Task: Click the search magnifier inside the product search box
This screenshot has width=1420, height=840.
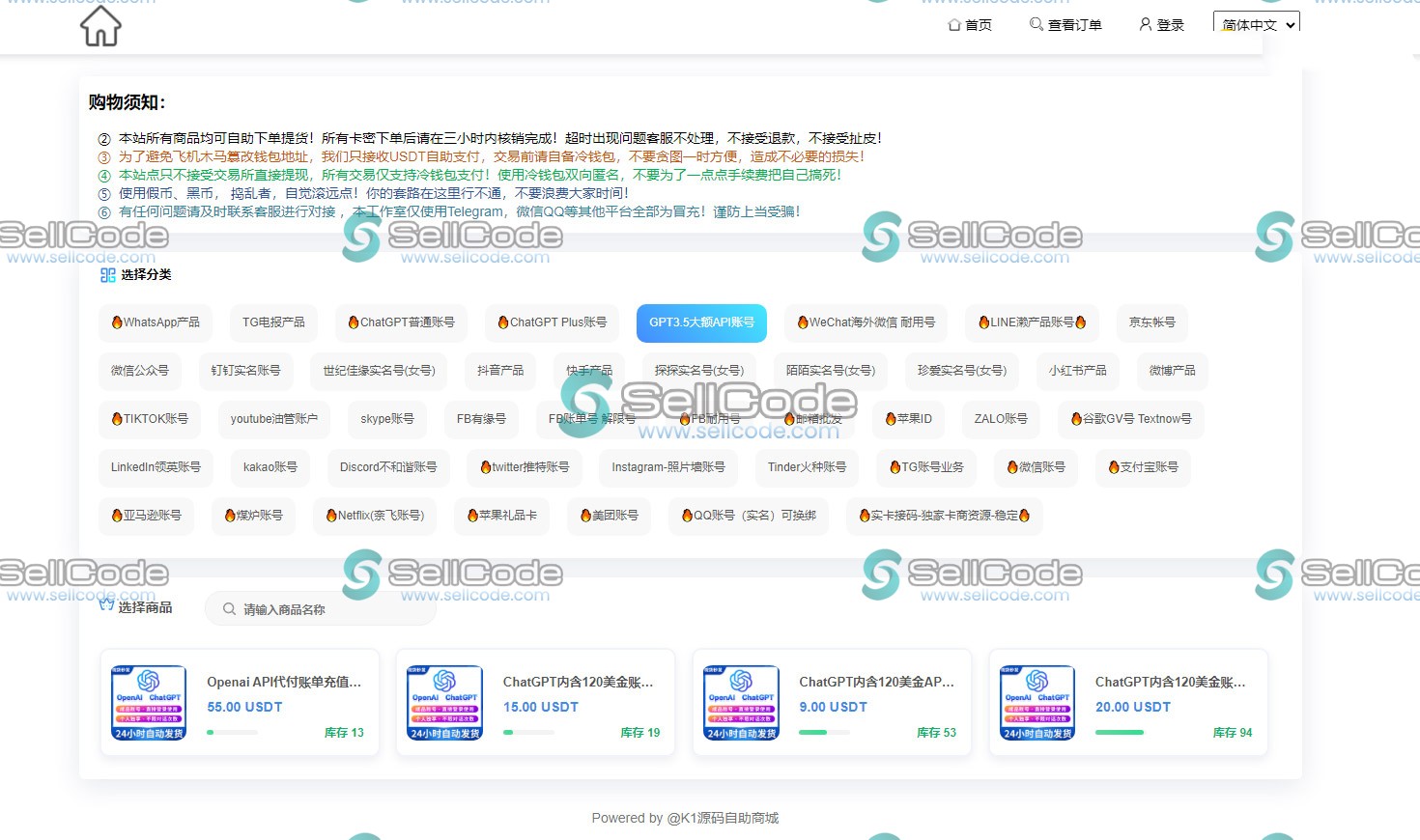Action: [x=229, y=609]
